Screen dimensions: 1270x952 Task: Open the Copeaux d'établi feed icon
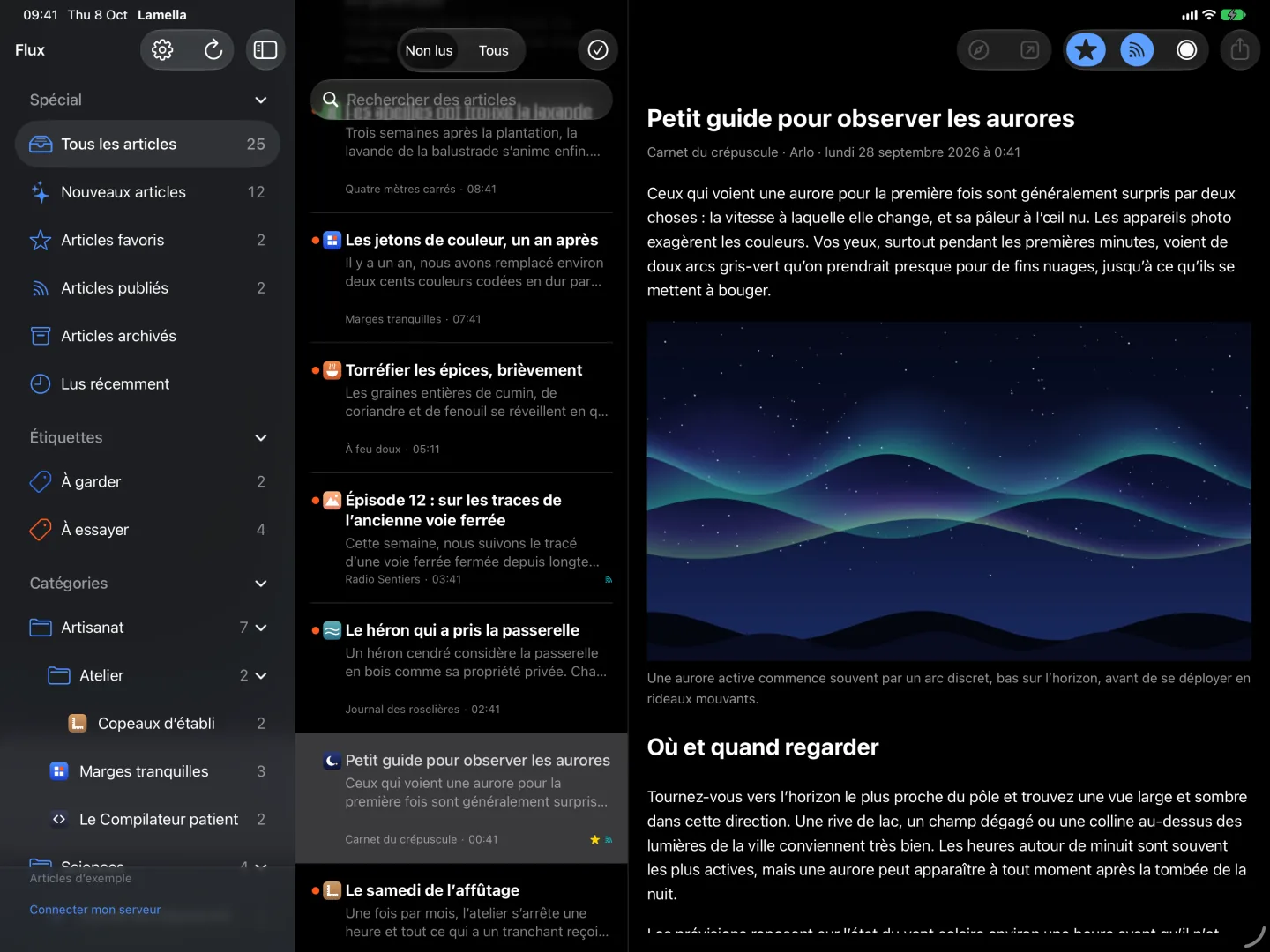(78, 723)
